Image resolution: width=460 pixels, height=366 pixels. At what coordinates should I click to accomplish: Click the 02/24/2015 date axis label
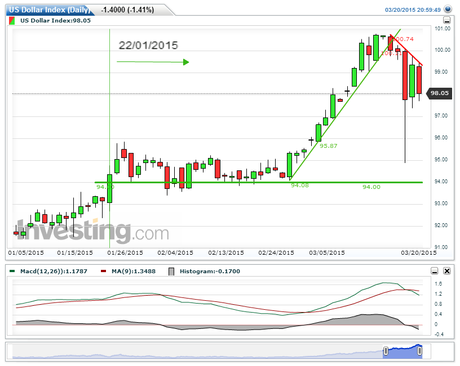click(x=276, y=253)
